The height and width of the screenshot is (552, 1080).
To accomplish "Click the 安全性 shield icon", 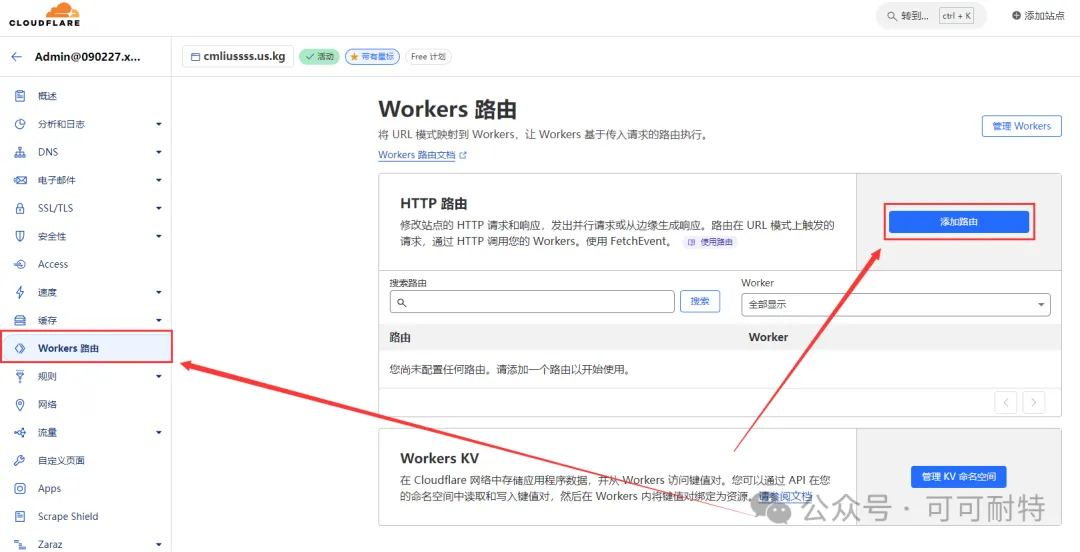I will tap(20, 236).
